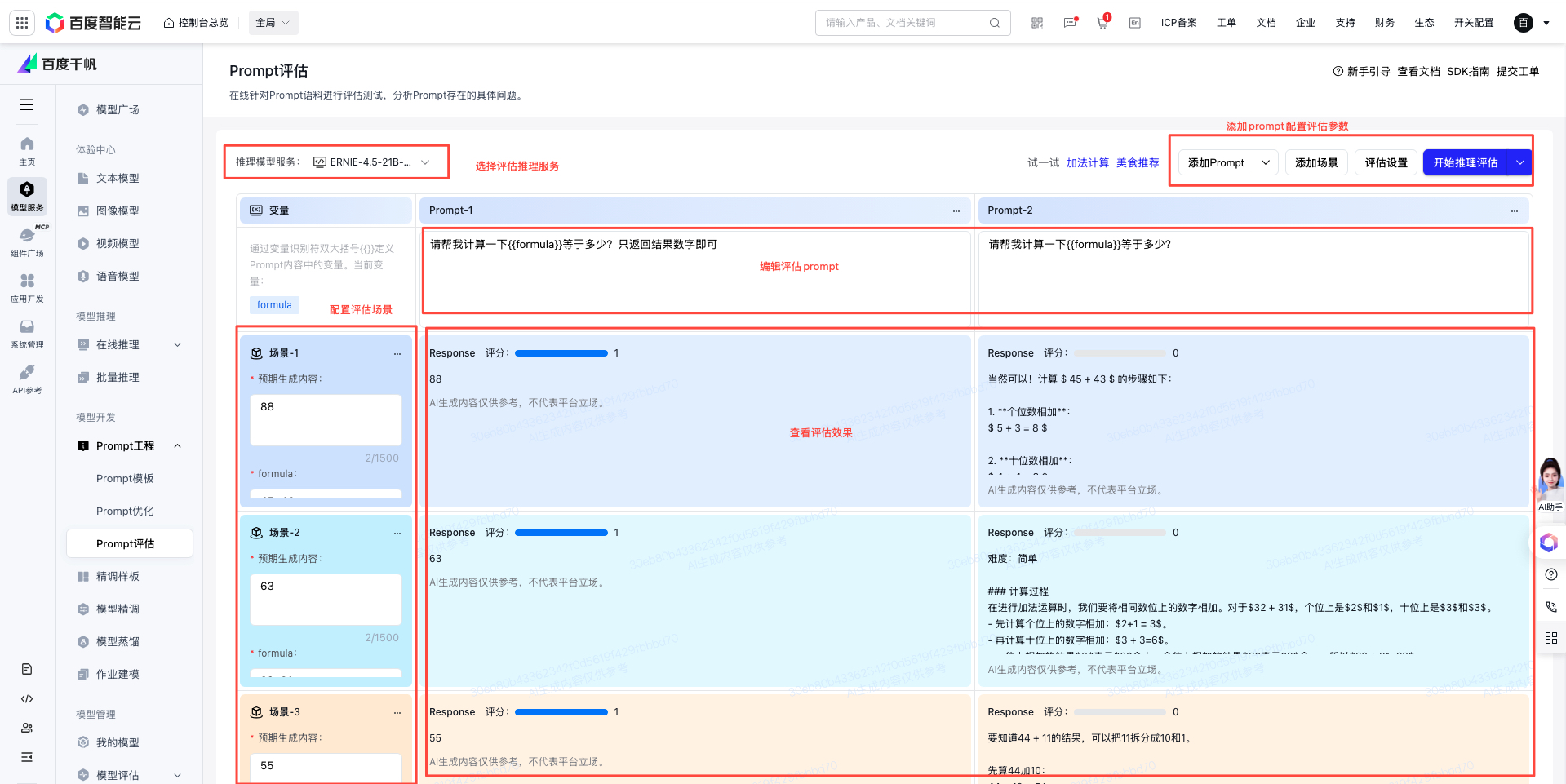Screen dimensions: 1566x784
Task: Open the AI助手 avatar icon
Action: pyautogui.click(x=1550, y=480)
